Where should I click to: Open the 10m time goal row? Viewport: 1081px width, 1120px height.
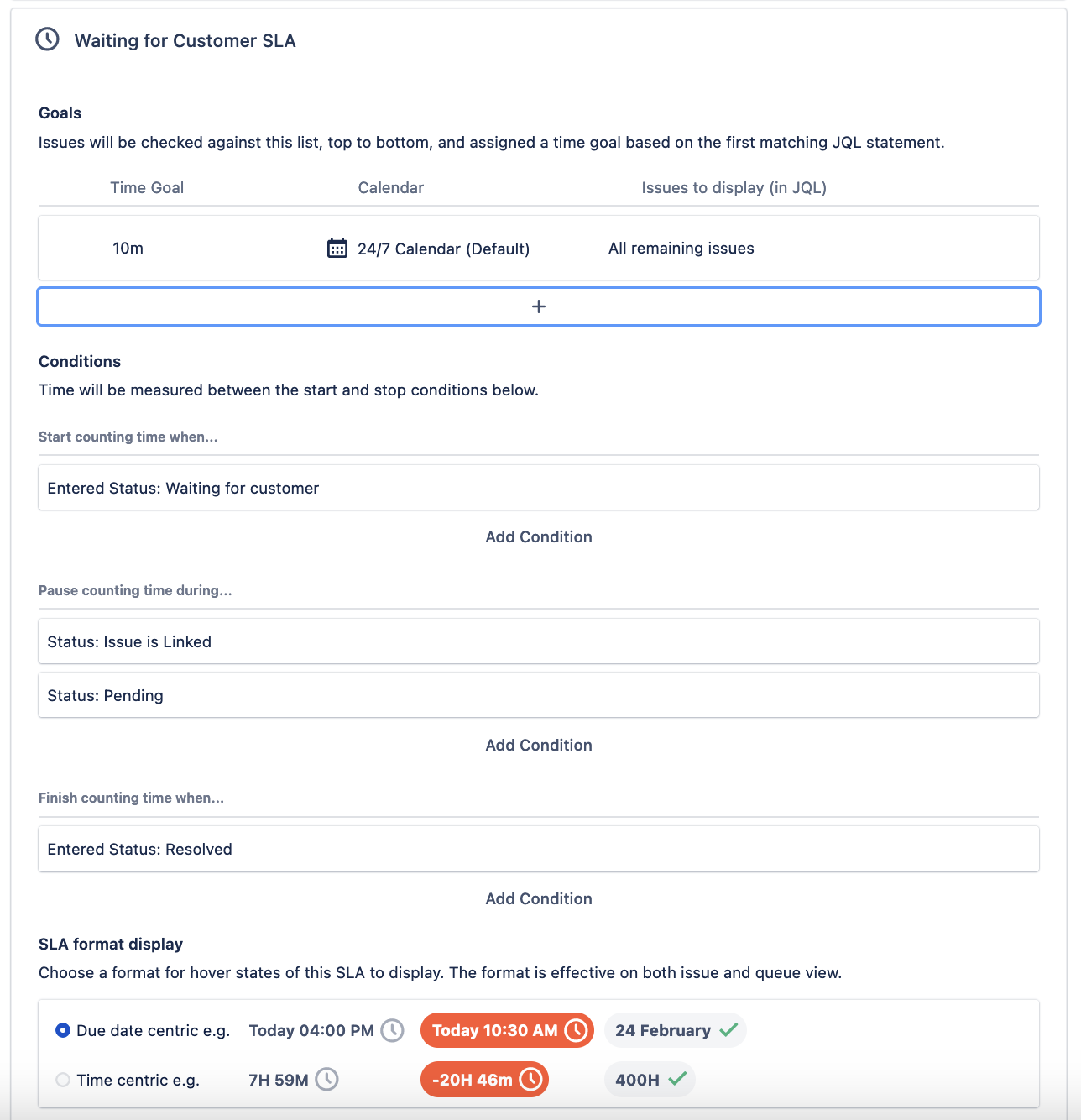(539, 248)
